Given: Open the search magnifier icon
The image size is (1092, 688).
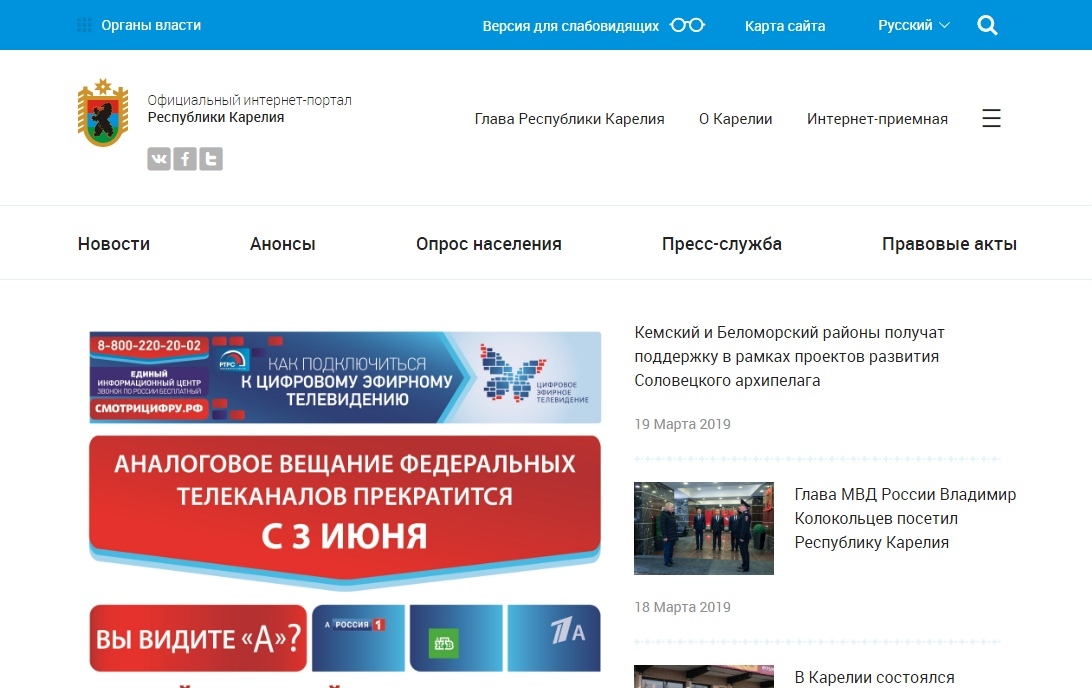Looking at the screenshot, I should click(x=987, y=25).
